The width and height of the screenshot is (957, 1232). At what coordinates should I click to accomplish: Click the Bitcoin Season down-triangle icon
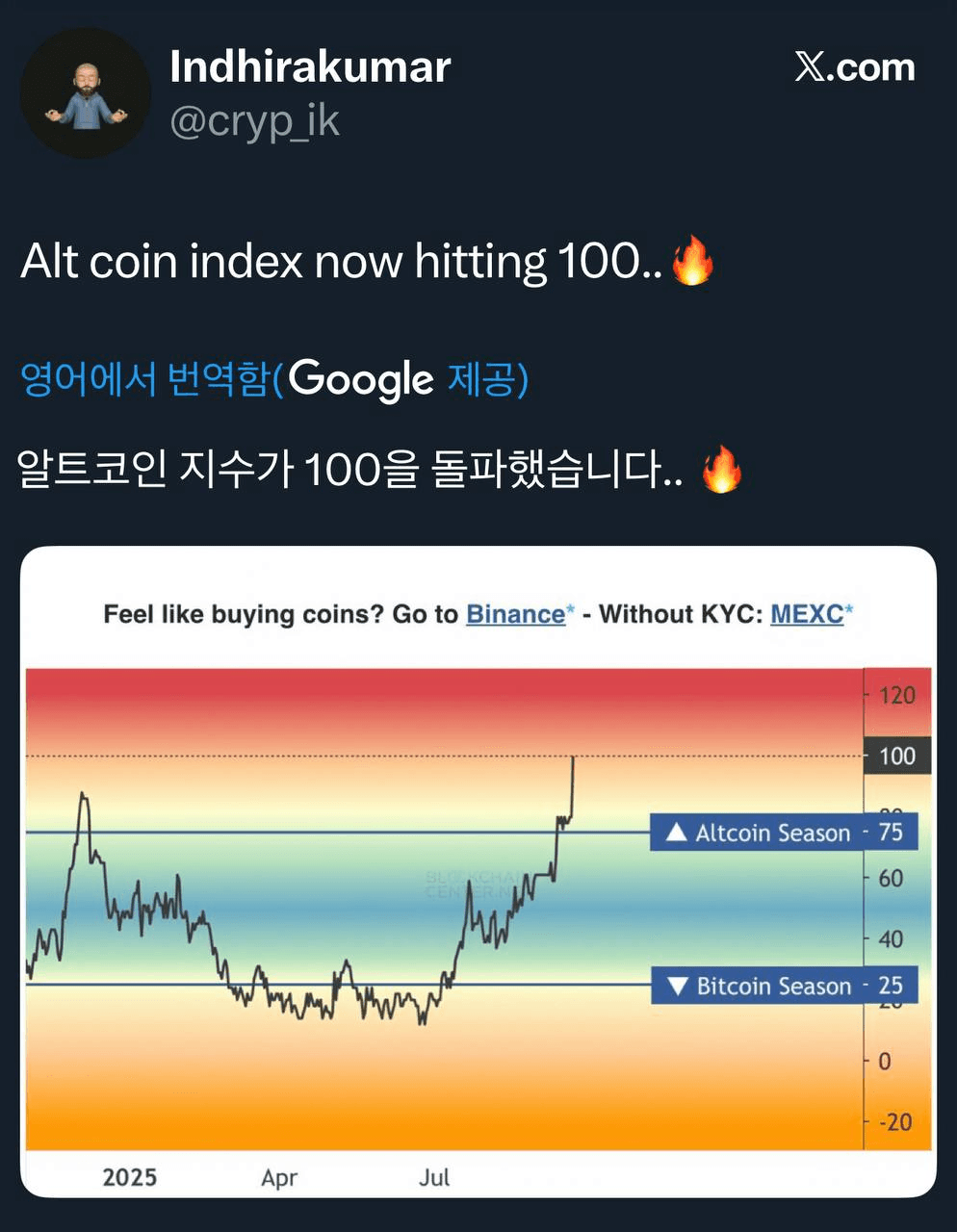coord(677,986)
